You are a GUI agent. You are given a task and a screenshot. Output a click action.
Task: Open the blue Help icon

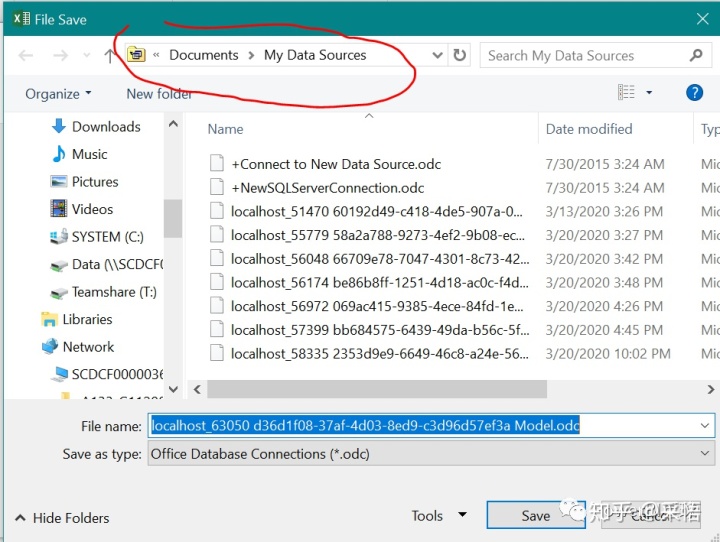click(694, 92)
